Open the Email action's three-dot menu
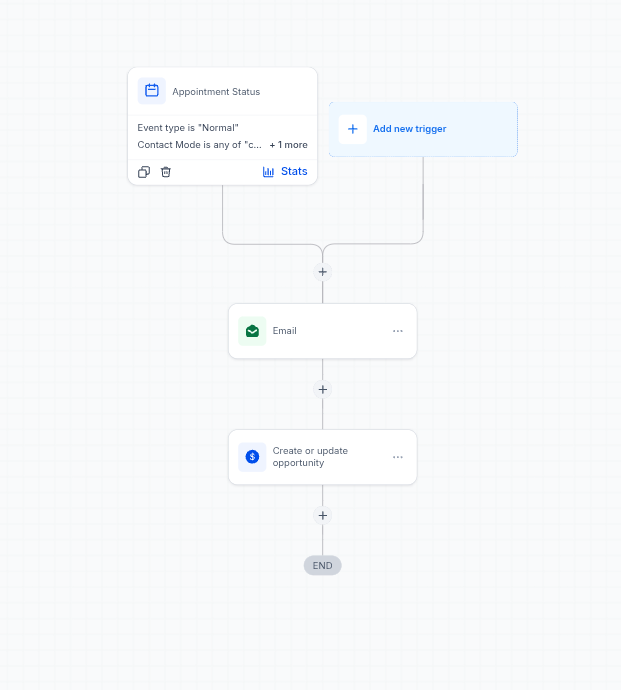621x690 pixels. click(x=397, y=331)
